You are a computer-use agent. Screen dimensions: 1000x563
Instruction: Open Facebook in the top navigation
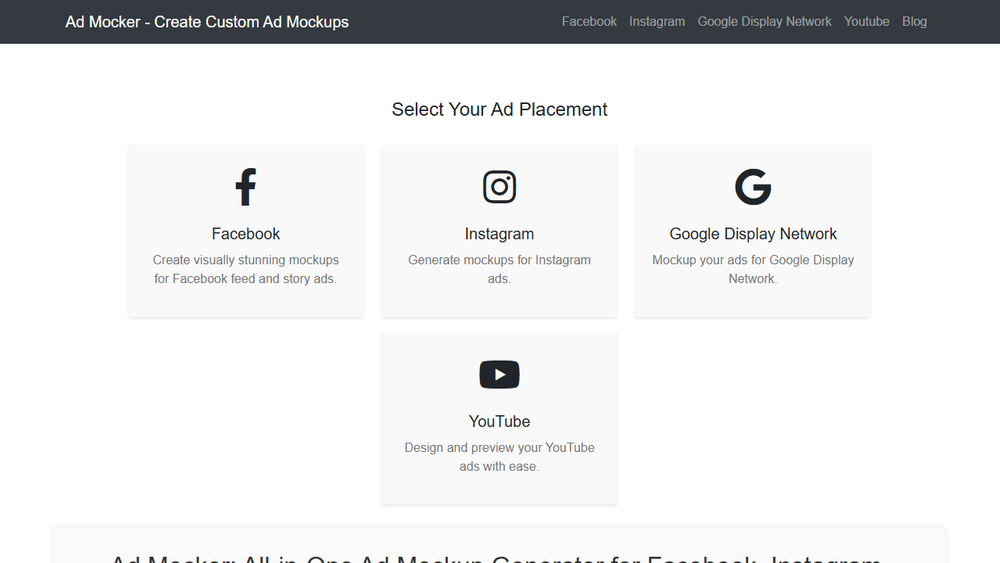click(x=589, y=22)
